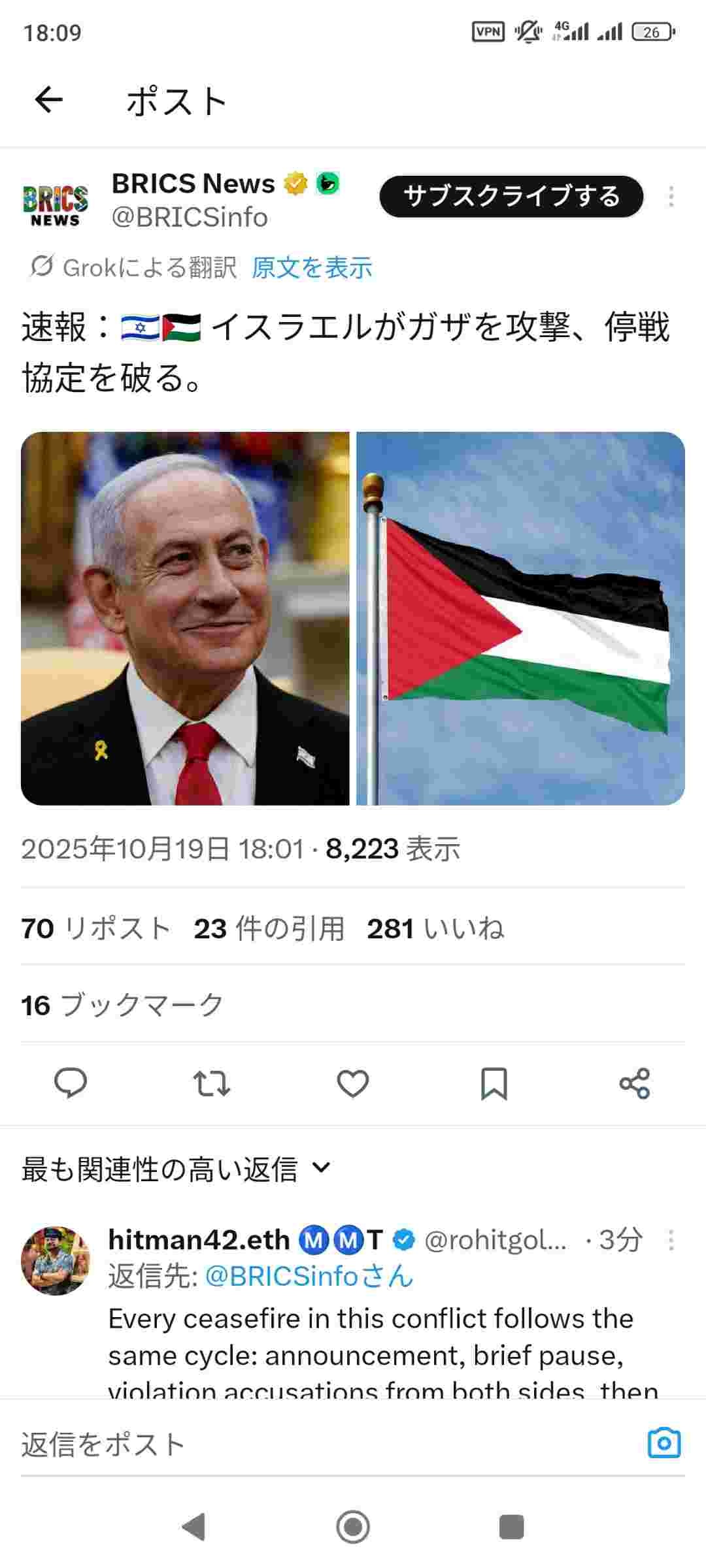Open the reply speech bubble icon
Image resolution: width=706 pixels, height=1568 pixels.
coord(70,1083)
